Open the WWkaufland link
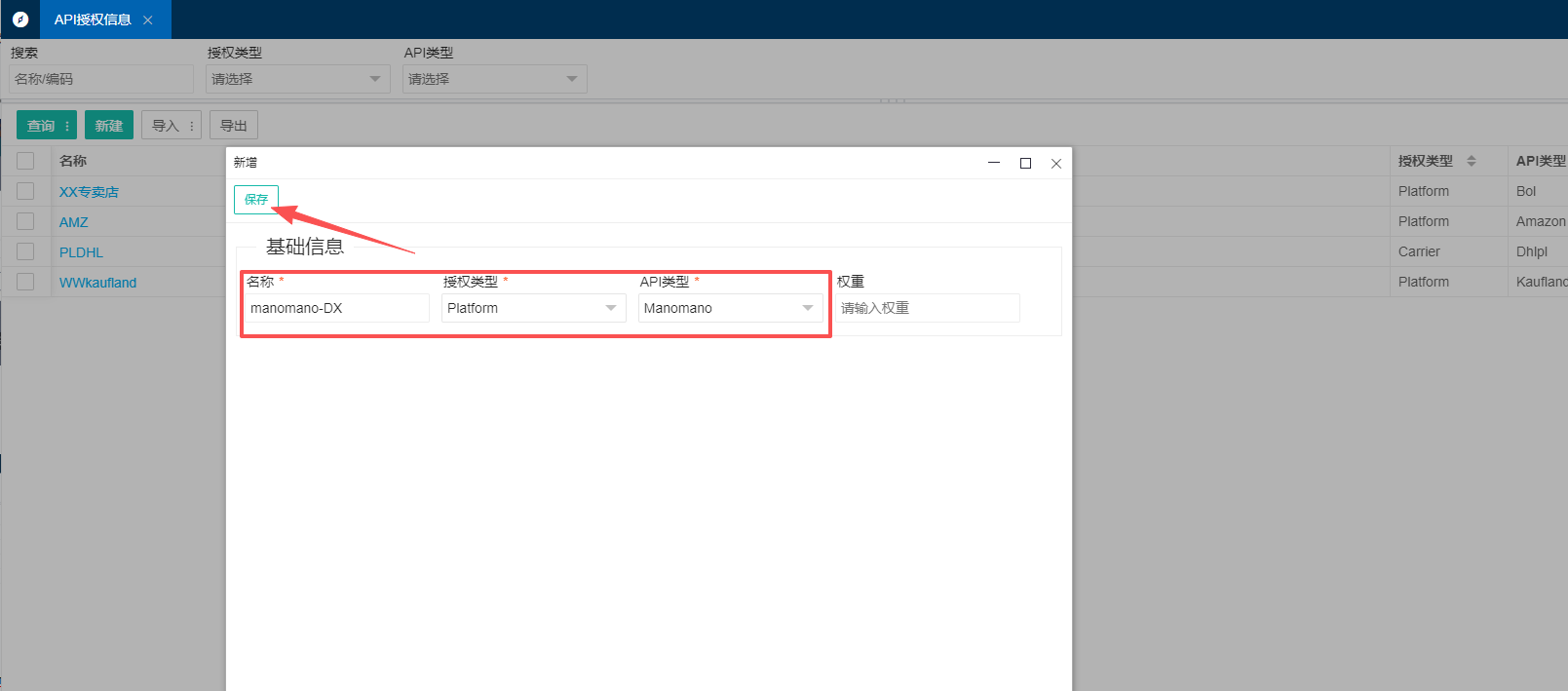Image resolution: width=1568 pixels, height=691 pixels. coord(97,283)
